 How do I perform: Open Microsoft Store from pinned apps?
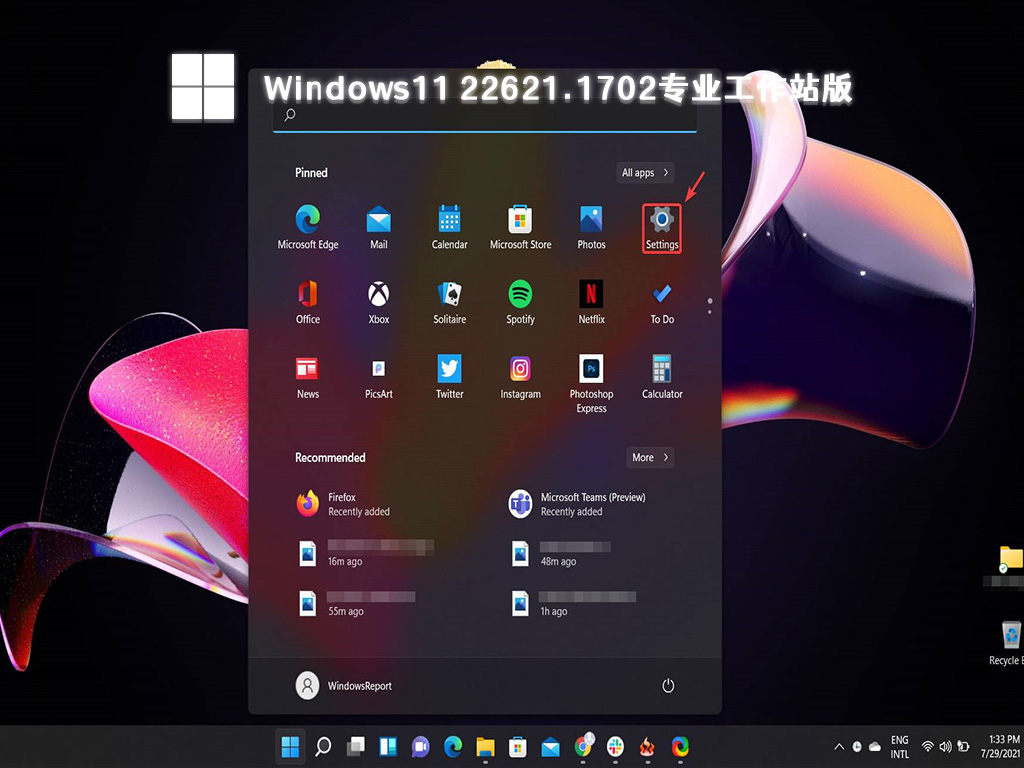pyautogui.click(x=520, y=227)
